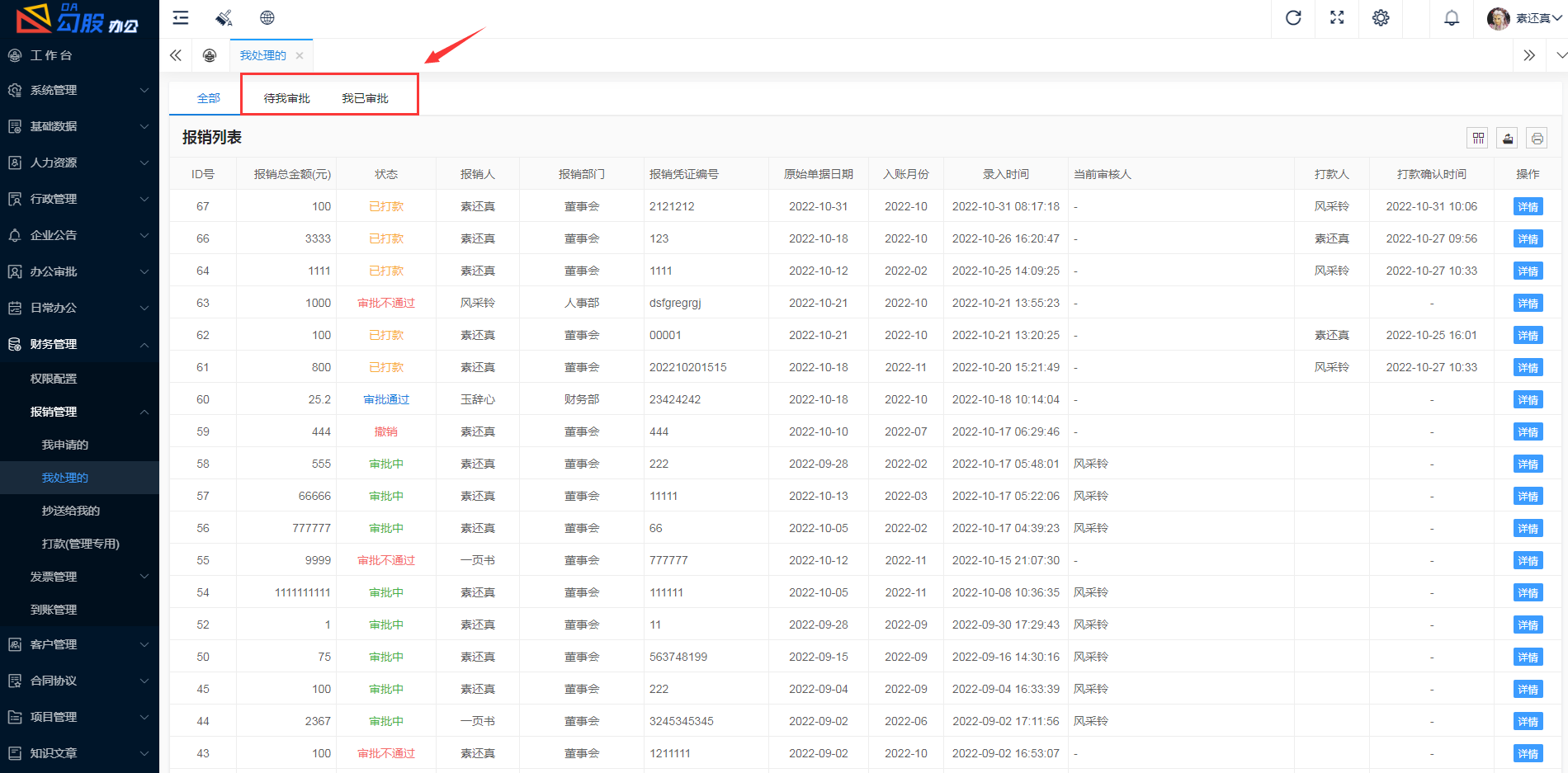Expand 发票管理 submenu
1568x773 pixels.
[79, 577]
